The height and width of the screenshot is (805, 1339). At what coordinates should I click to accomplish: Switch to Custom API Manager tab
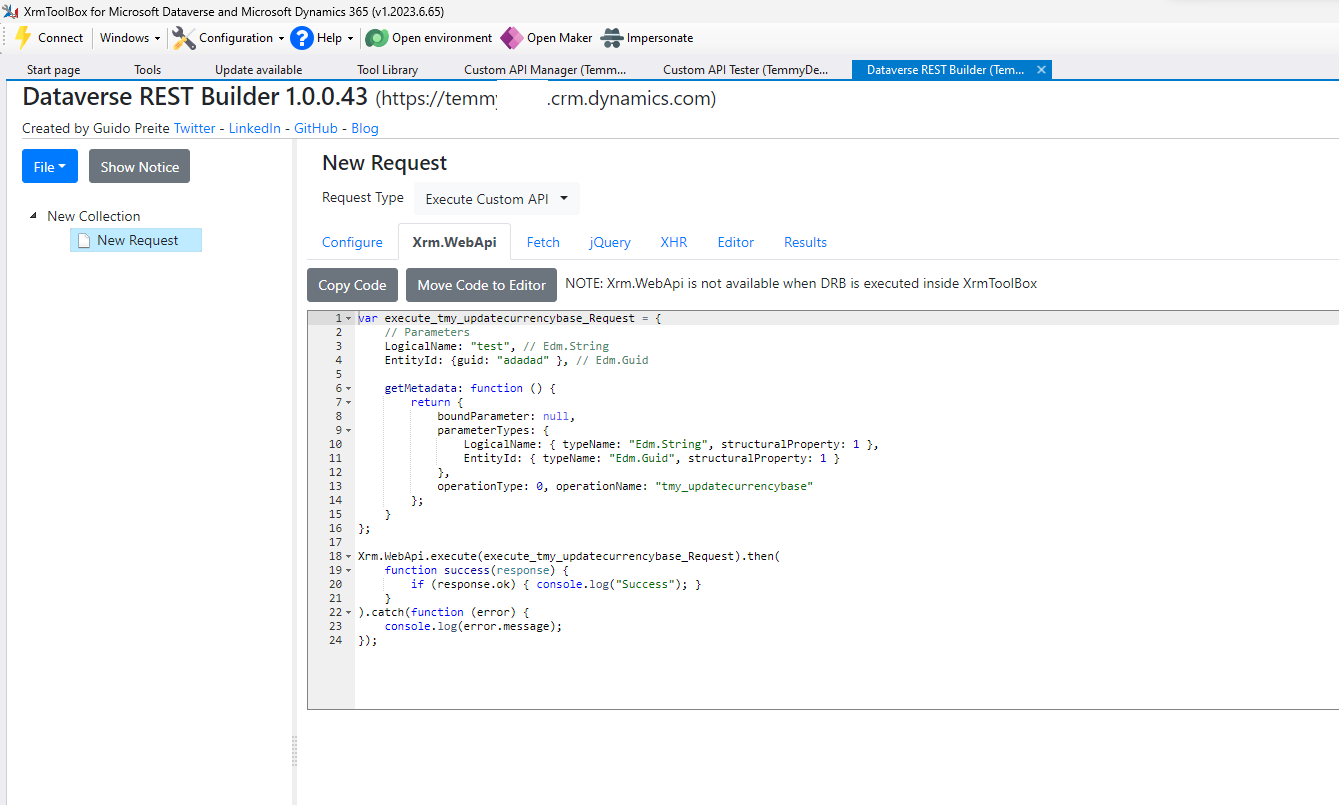(x=545, y=70)
